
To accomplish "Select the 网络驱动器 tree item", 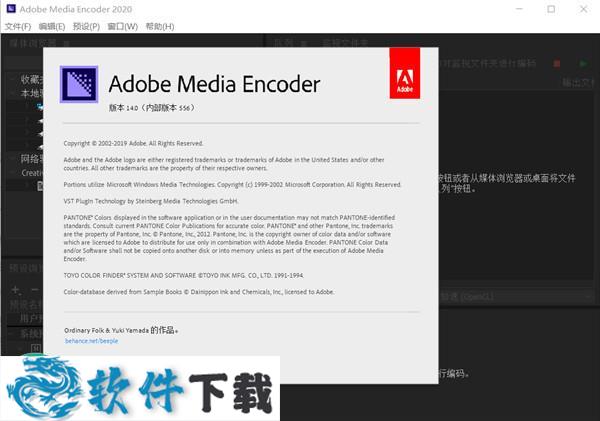I will coord(32,158).
